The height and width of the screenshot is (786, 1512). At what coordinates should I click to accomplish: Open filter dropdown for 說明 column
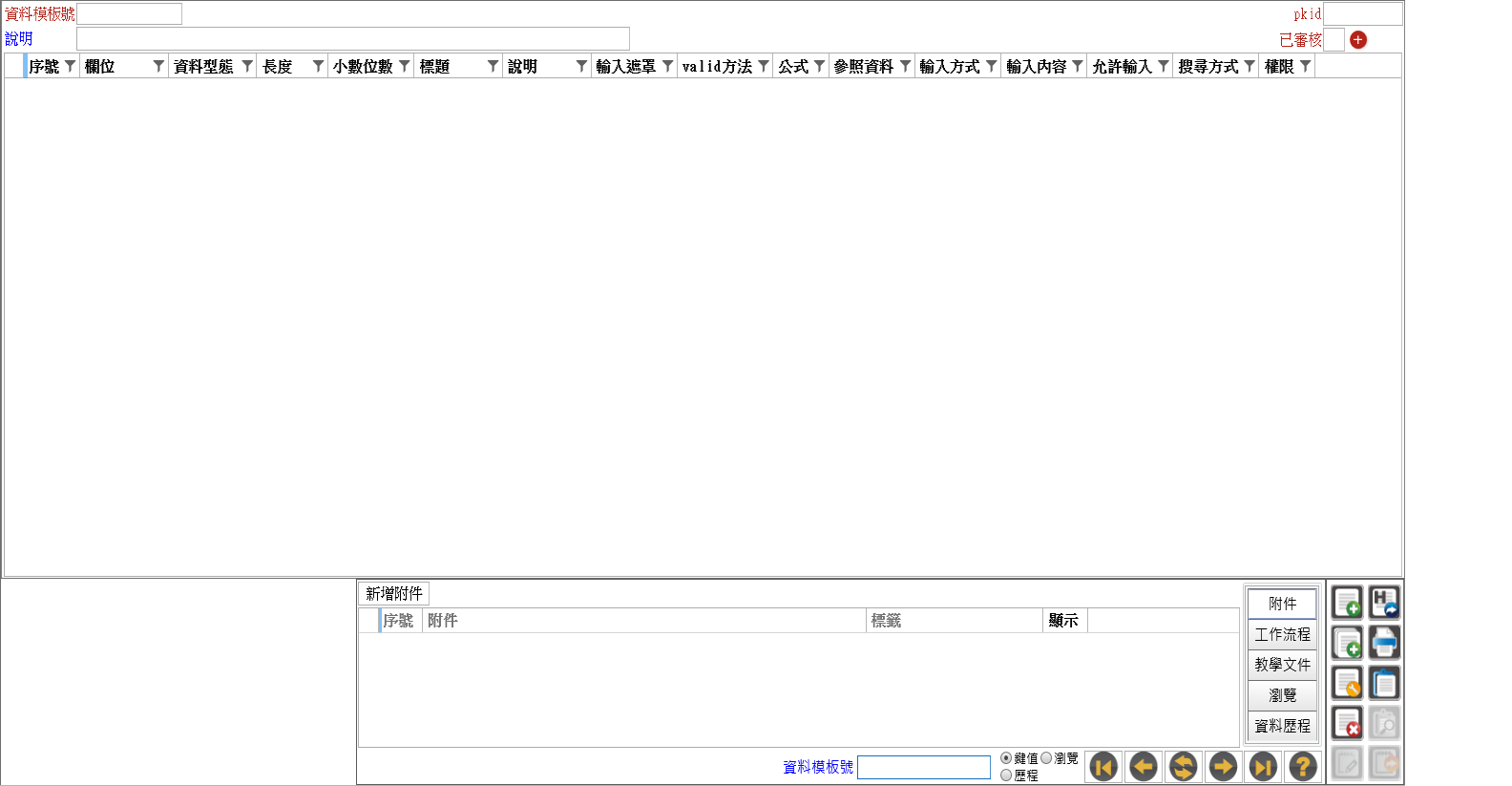point(581,66)
